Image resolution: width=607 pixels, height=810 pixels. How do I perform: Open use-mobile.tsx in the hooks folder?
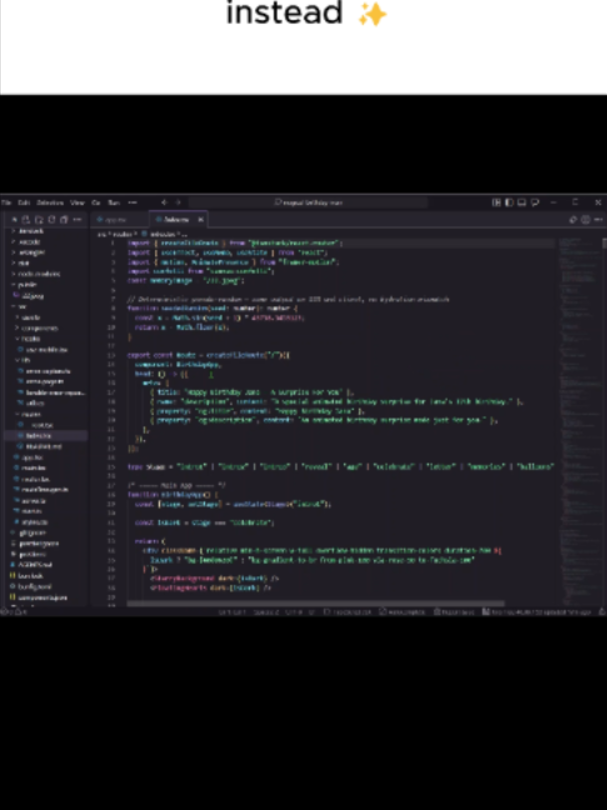coord(44,350)
